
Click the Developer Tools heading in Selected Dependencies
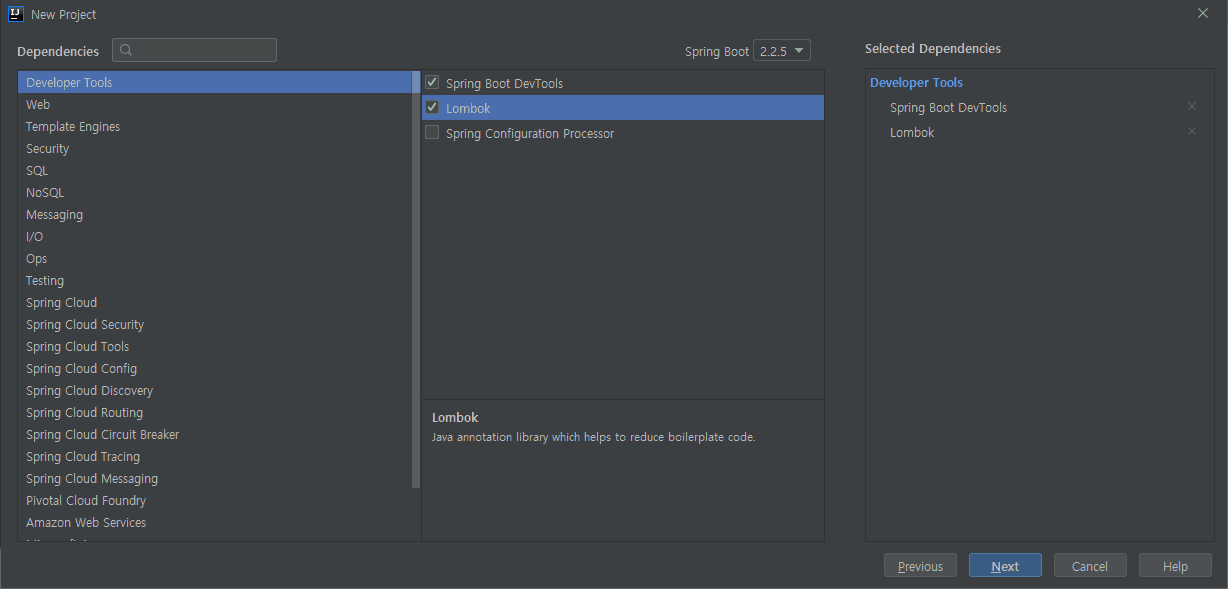pos(916,82)
